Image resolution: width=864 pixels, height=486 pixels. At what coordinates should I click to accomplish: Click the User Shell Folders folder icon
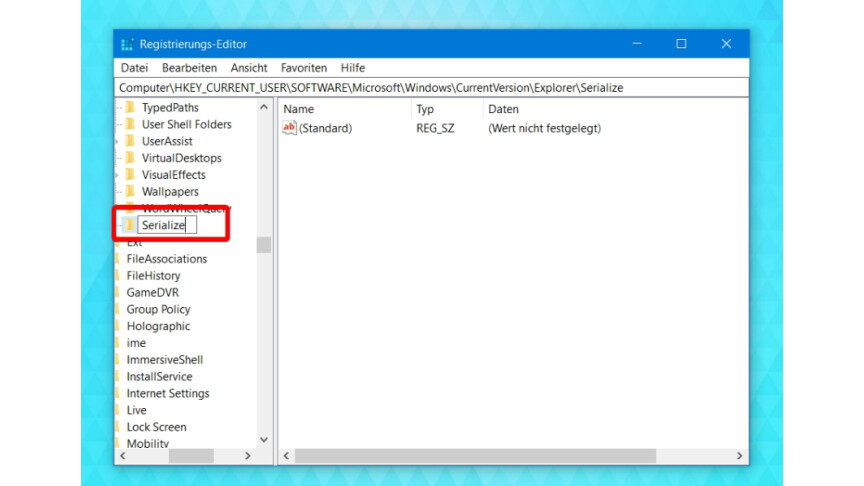click(130, 124)
